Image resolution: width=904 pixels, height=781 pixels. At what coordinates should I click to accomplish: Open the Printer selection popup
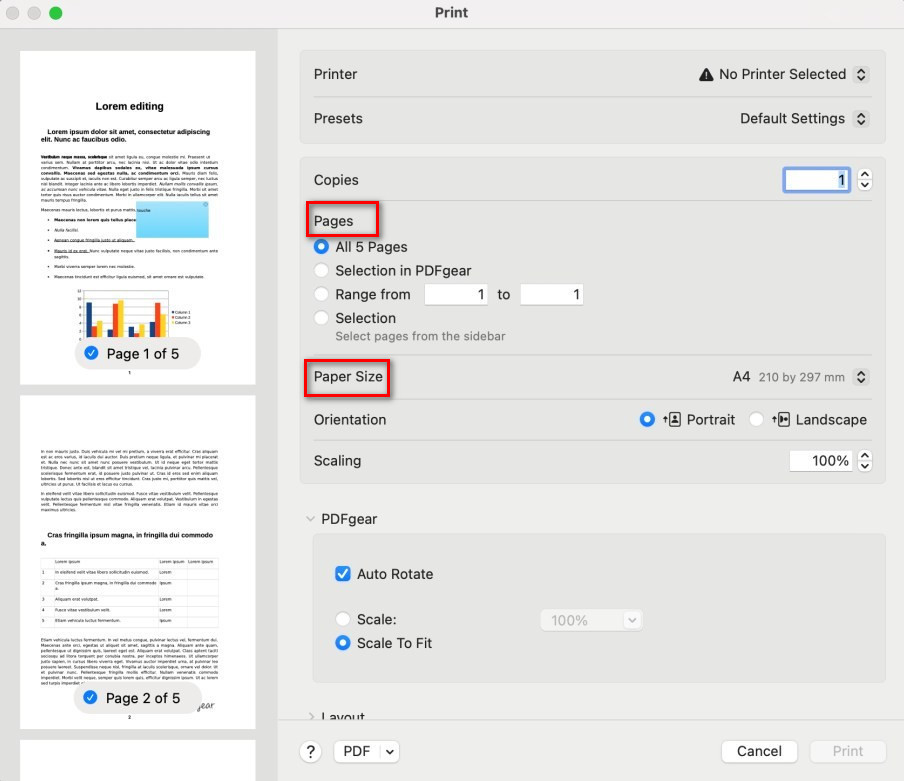(x=861, y=74)
